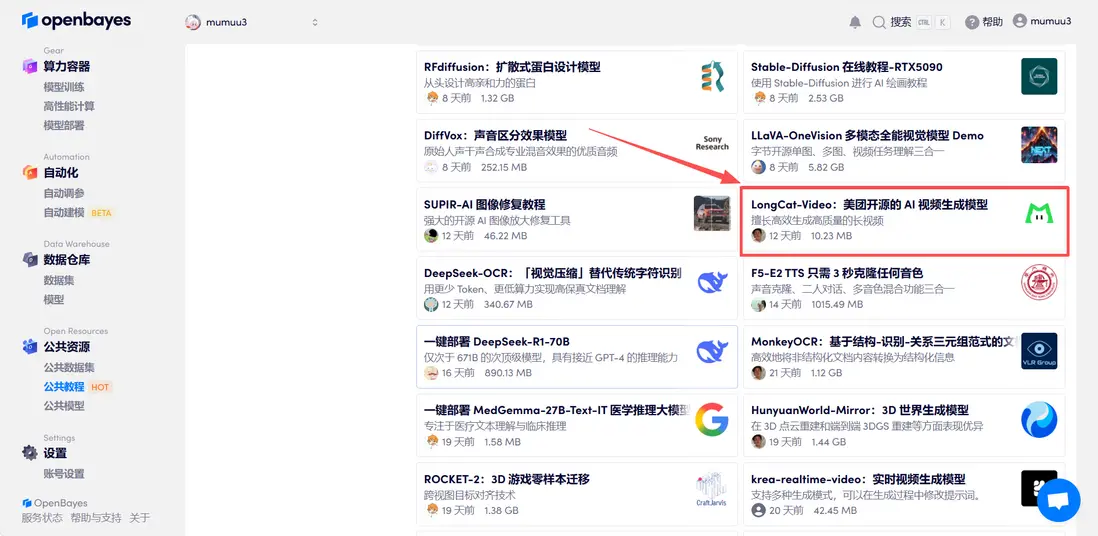
Task: Click the OpenBayes logo
Action: pyautogui.click(x=76, y=20)
